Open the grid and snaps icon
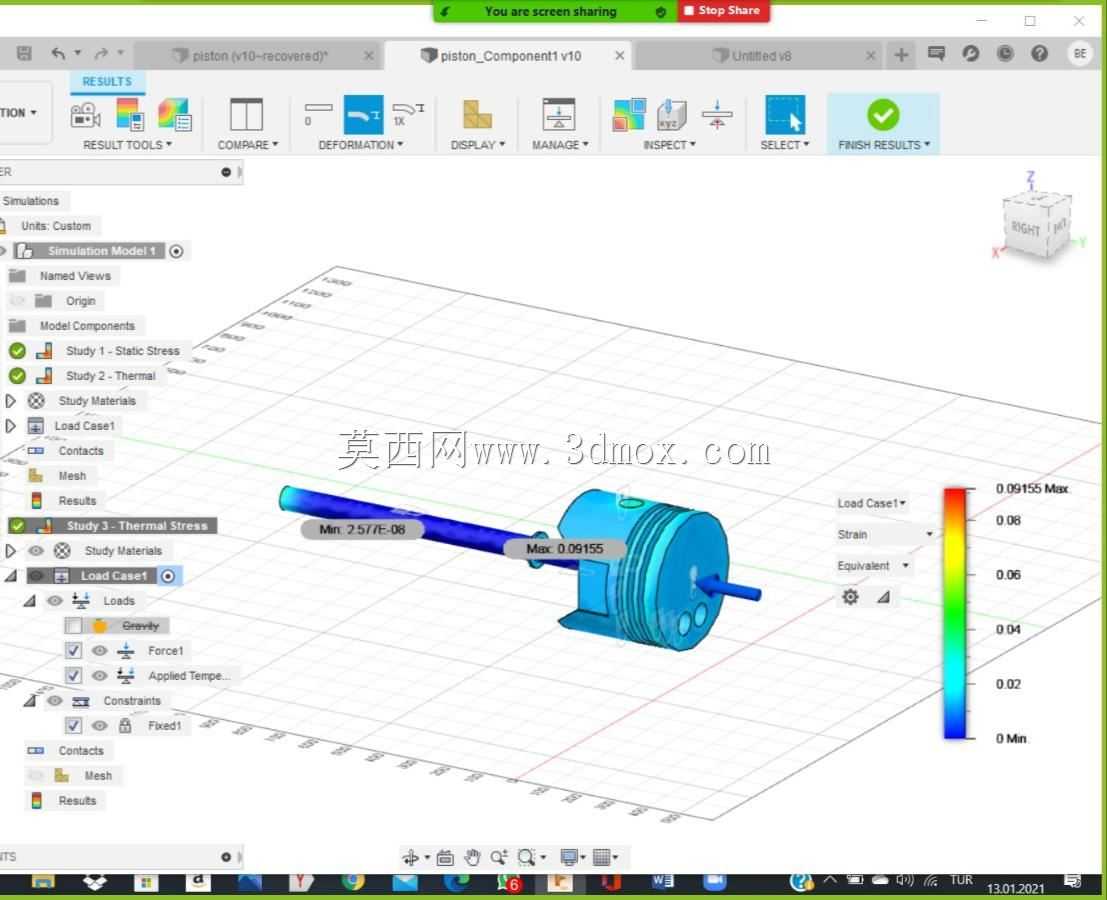The image size is (1107, 900). click(602, 857)
